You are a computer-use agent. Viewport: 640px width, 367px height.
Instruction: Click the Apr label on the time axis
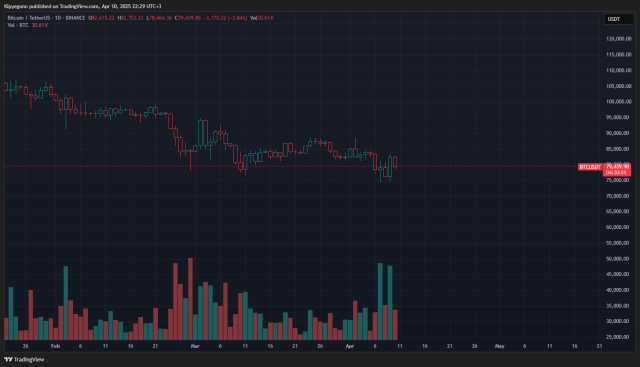pos(349,346)
